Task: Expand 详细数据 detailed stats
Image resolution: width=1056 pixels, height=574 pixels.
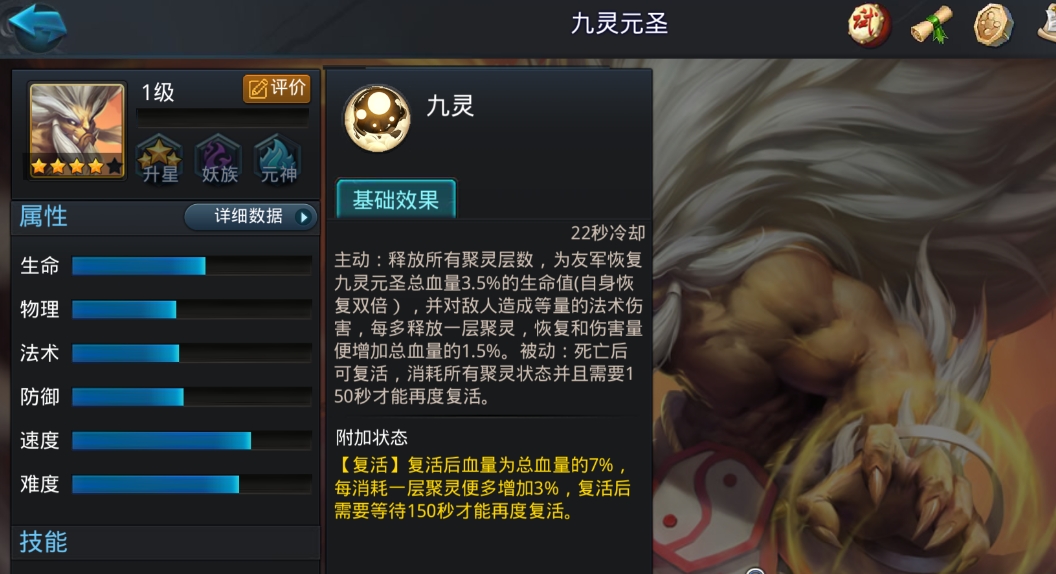Action: 251,216
